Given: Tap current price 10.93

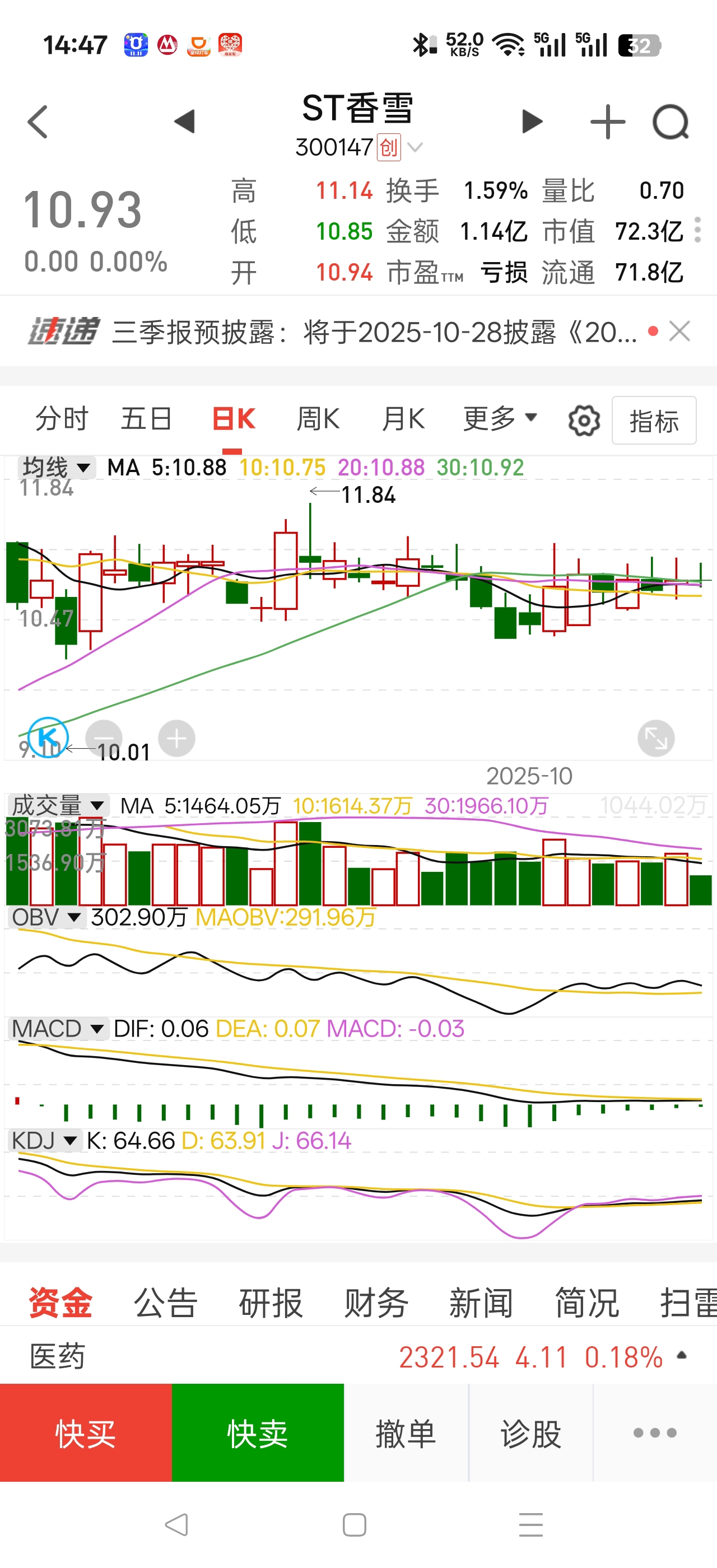Looking at the screenshot, I should 82,209.
